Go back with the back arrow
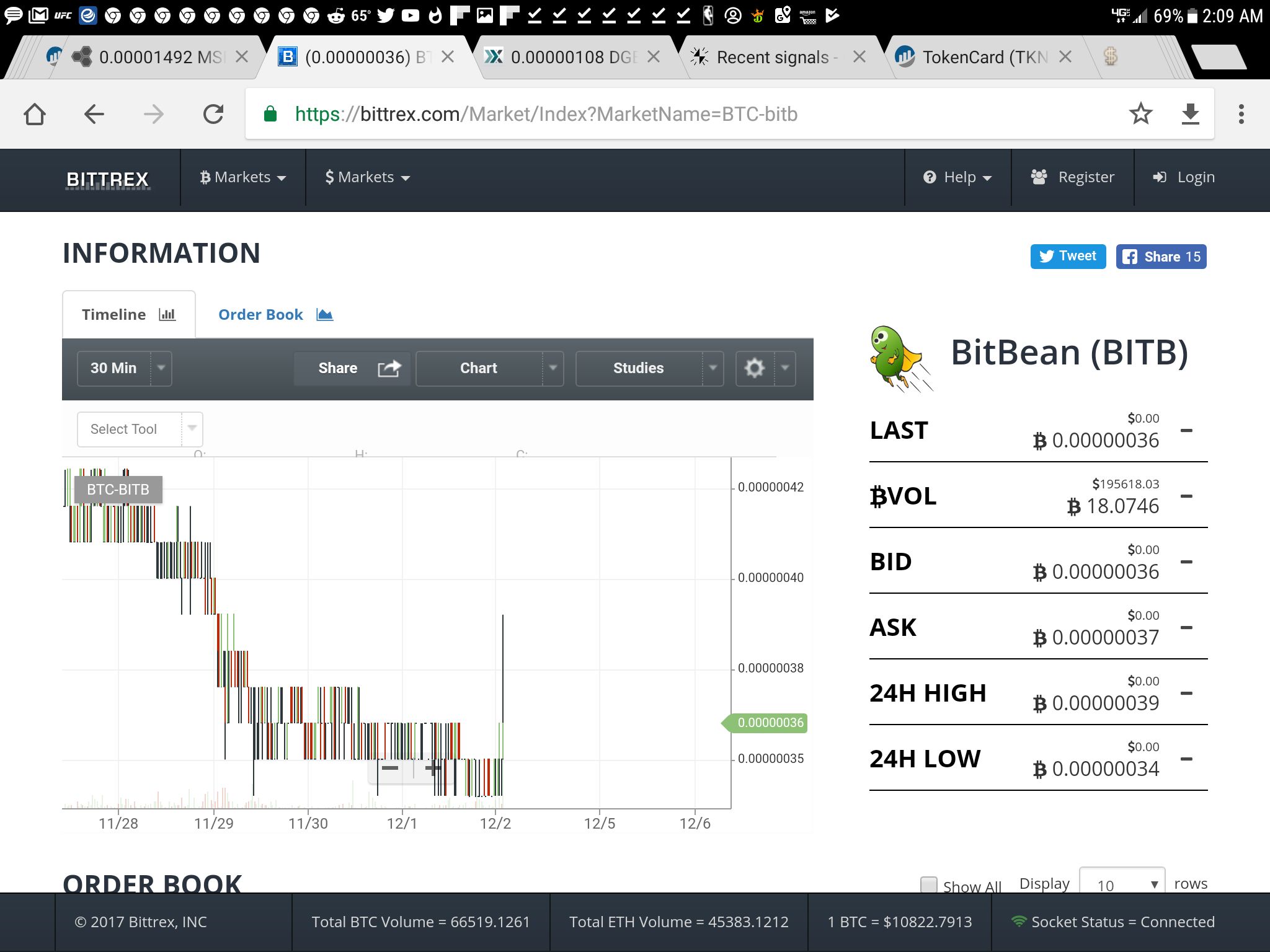The image size is (1270, 952). 94,114
